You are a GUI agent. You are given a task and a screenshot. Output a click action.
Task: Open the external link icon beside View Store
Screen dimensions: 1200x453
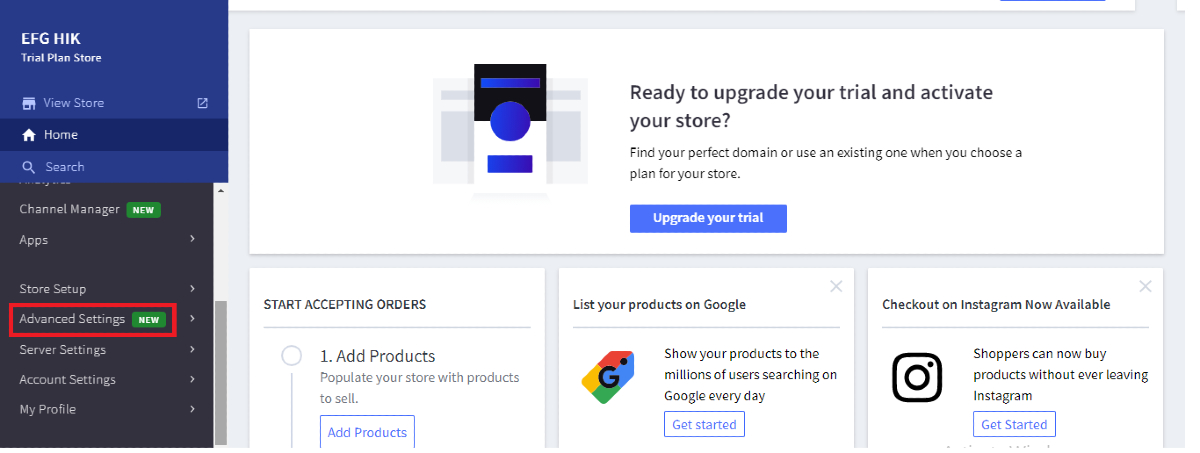(x=203, y=103)
